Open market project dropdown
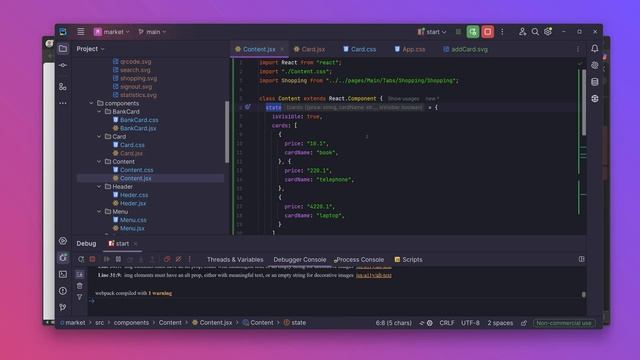Image resolution: width=640 pixels, height=360 pixels. (111, 32)
